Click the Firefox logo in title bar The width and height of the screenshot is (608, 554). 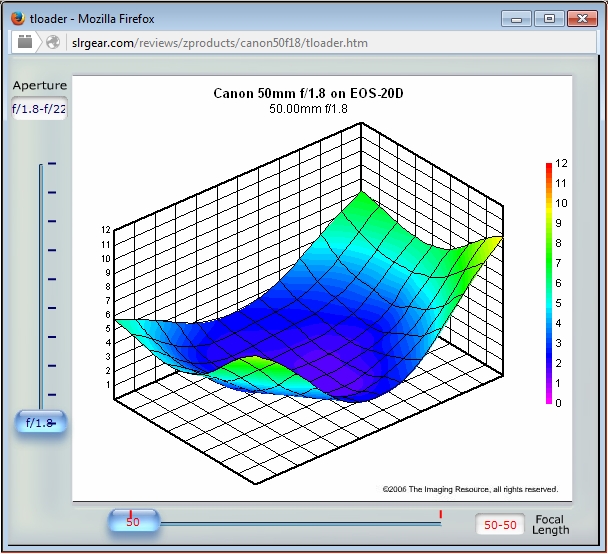18,18
